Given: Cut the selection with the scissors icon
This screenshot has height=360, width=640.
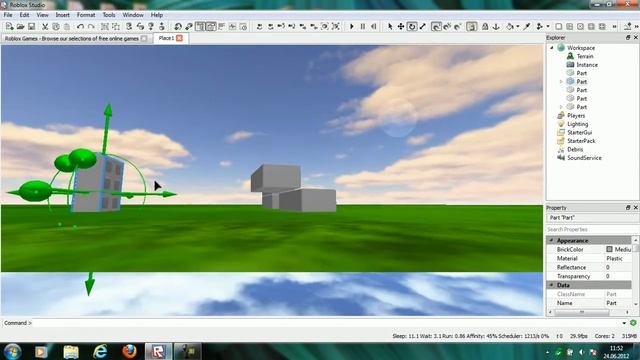Looking at the screenshot, I should [x=45, y=27].
